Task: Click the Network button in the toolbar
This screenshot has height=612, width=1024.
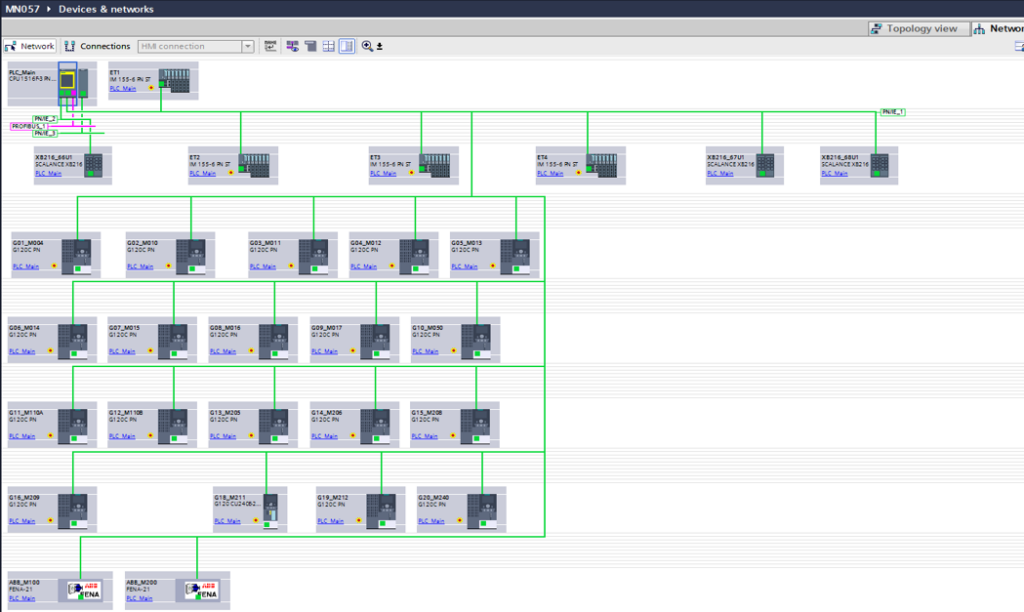Action: tap(30, 46)
